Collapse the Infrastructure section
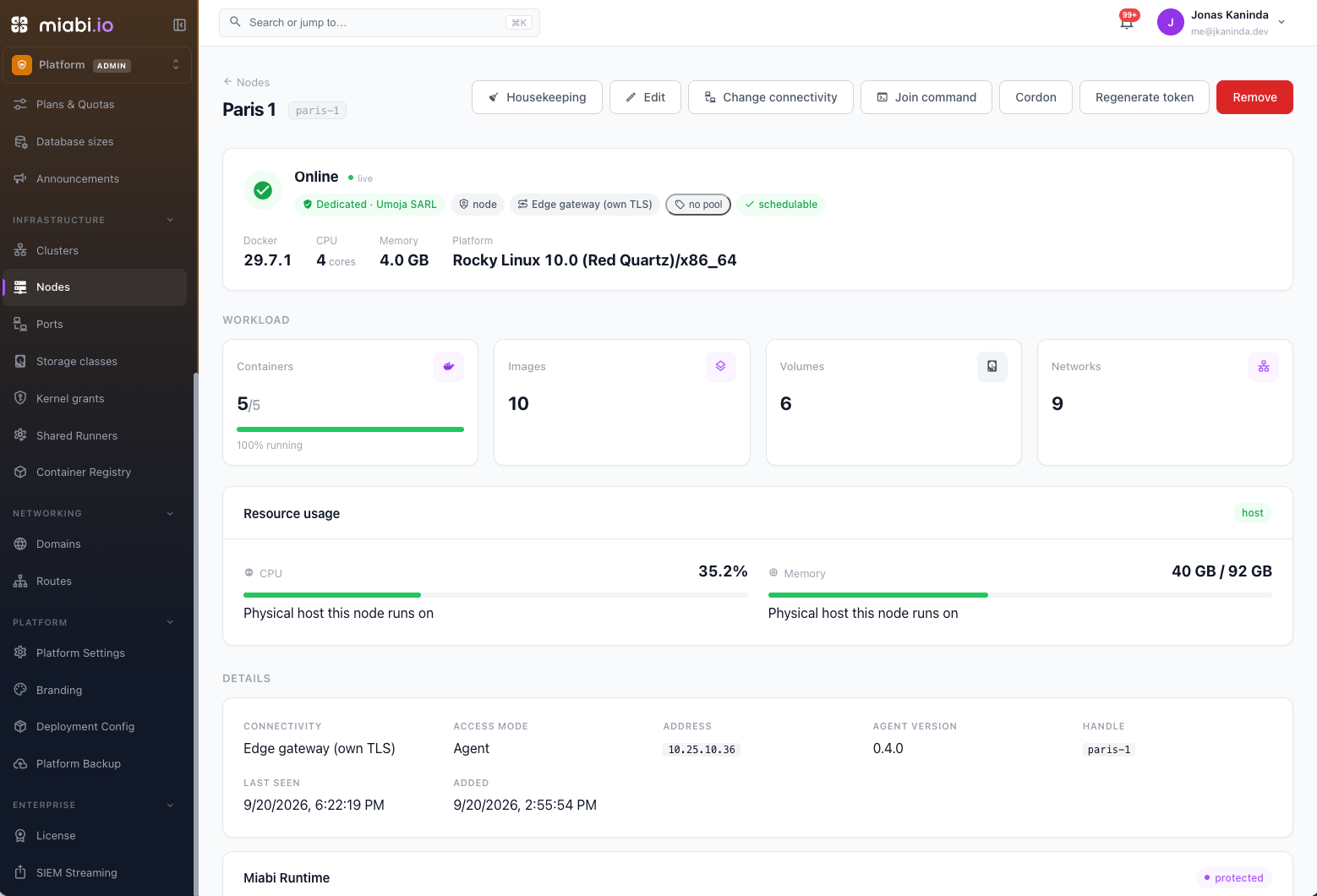Screen dimensions: 1317x896 (170, 220)
